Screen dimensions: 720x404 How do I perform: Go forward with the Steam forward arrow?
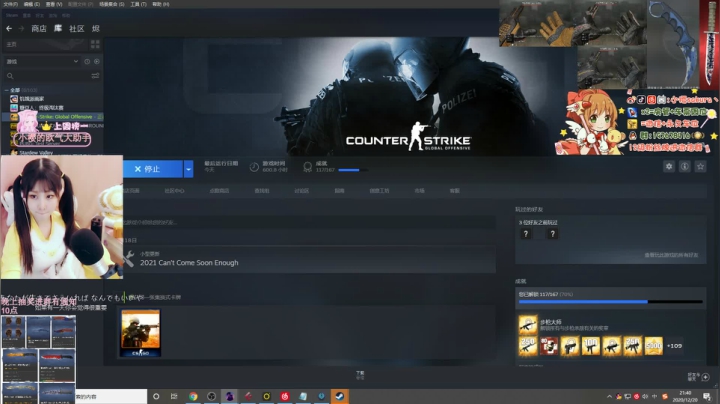pyautogui.click(x=21, y=28)
